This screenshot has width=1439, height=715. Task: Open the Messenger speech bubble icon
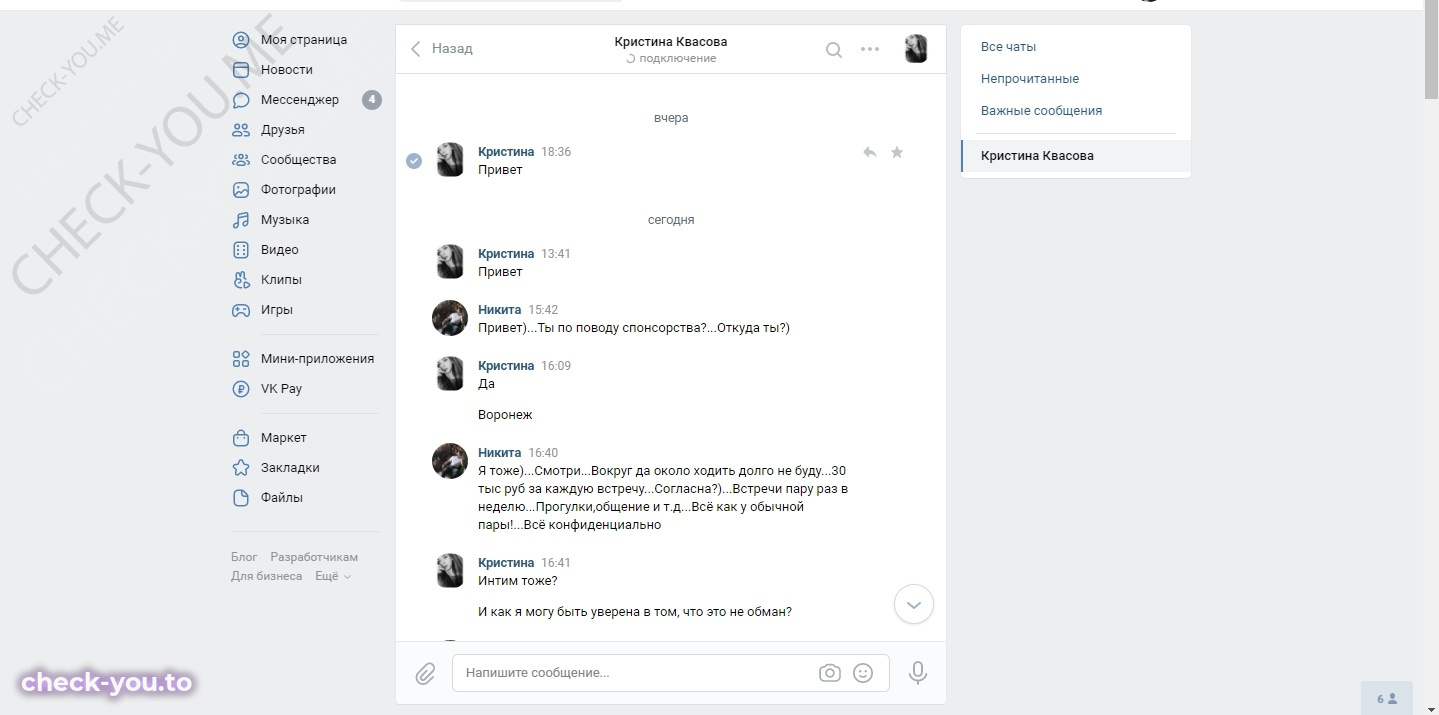[x=241, y=100]
